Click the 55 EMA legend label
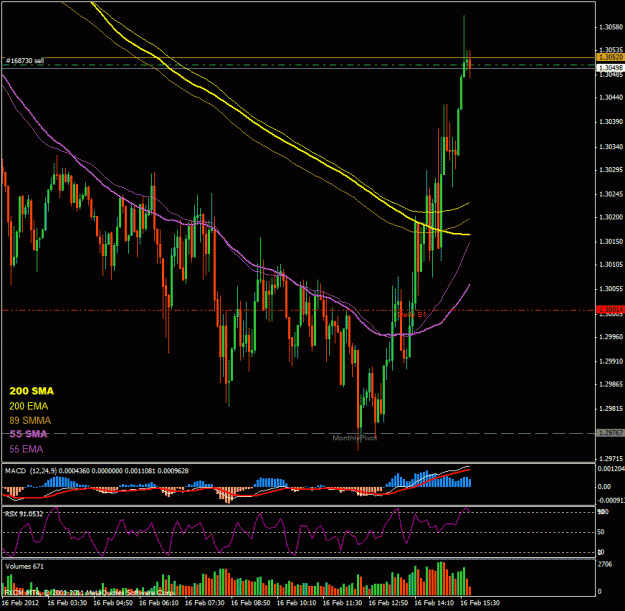 point(26,449)
